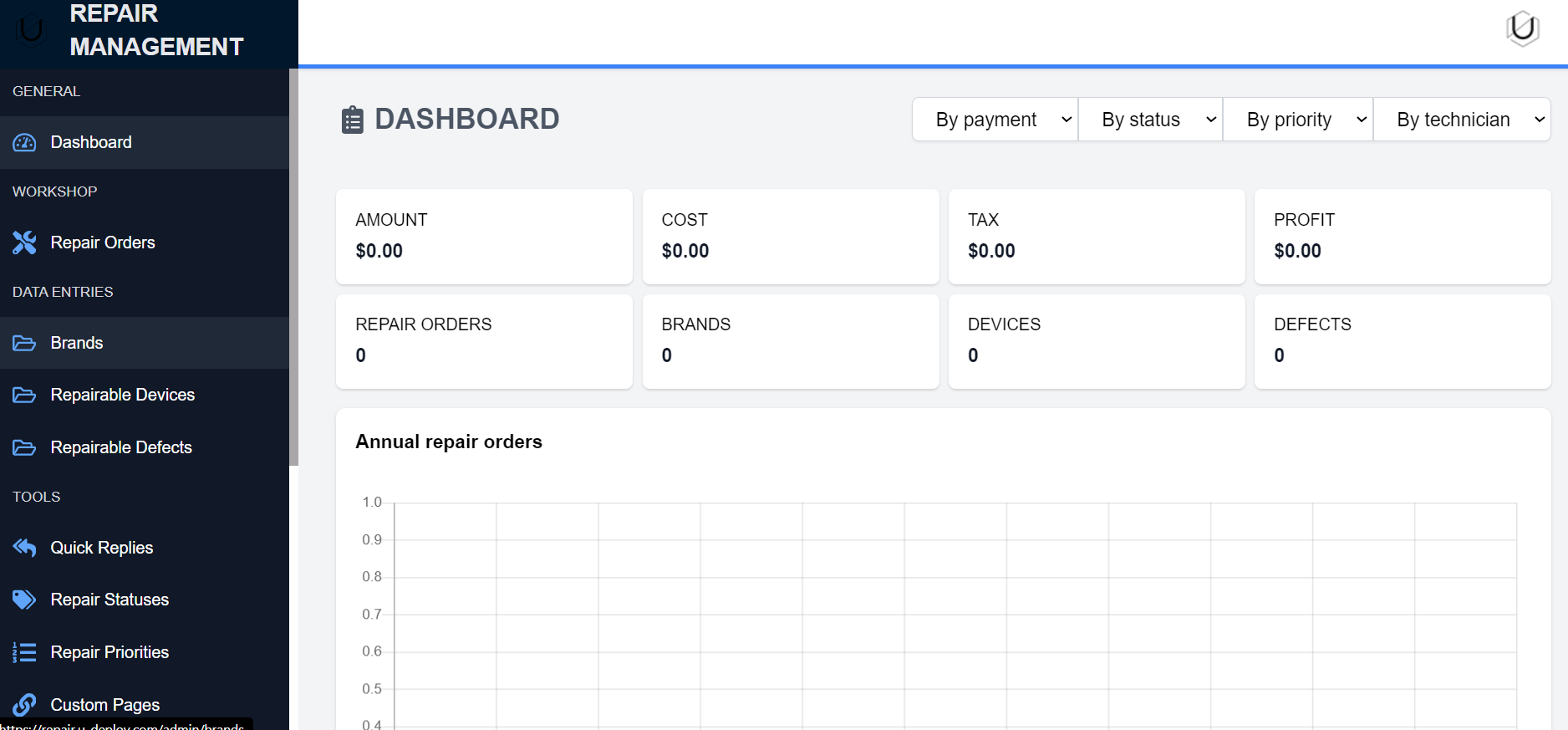Click the Repair Priorities list icon
Image resolution: width=1568 pixels, height=730 pixels.
click(x=24, y=652)
